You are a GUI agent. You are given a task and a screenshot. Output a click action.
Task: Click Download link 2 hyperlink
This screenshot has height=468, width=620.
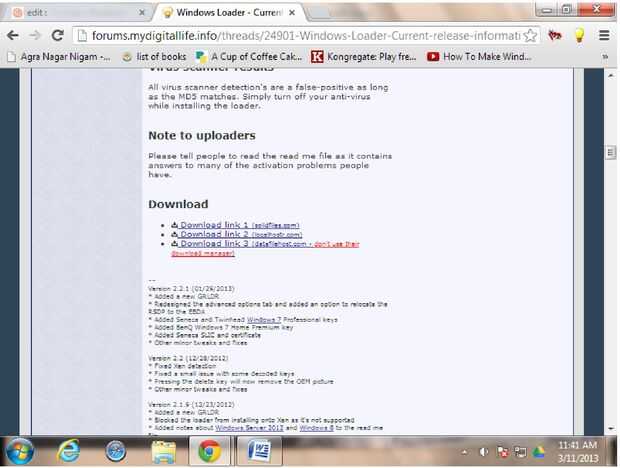(x=237, y=234)
